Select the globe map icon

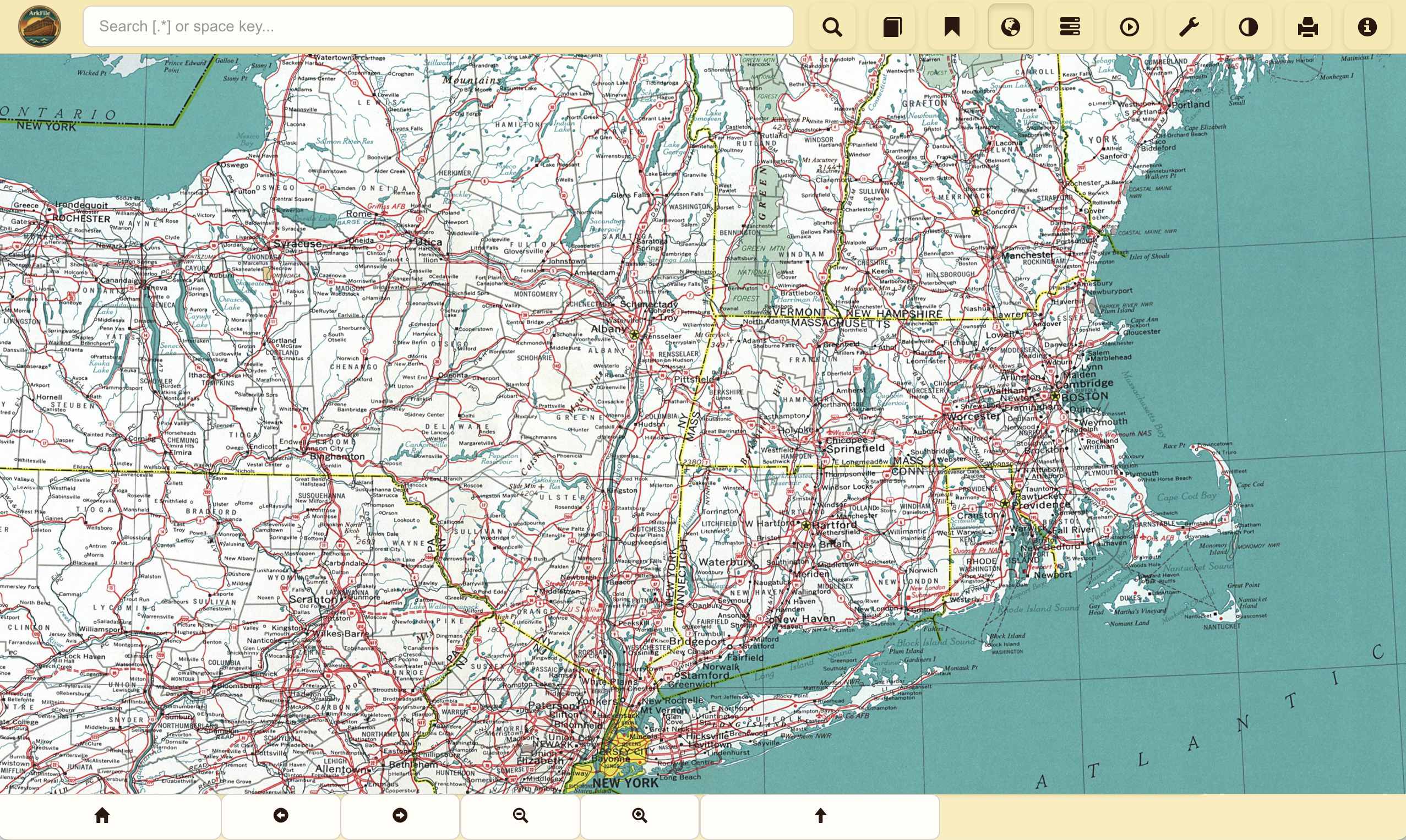pos(1010,26)
